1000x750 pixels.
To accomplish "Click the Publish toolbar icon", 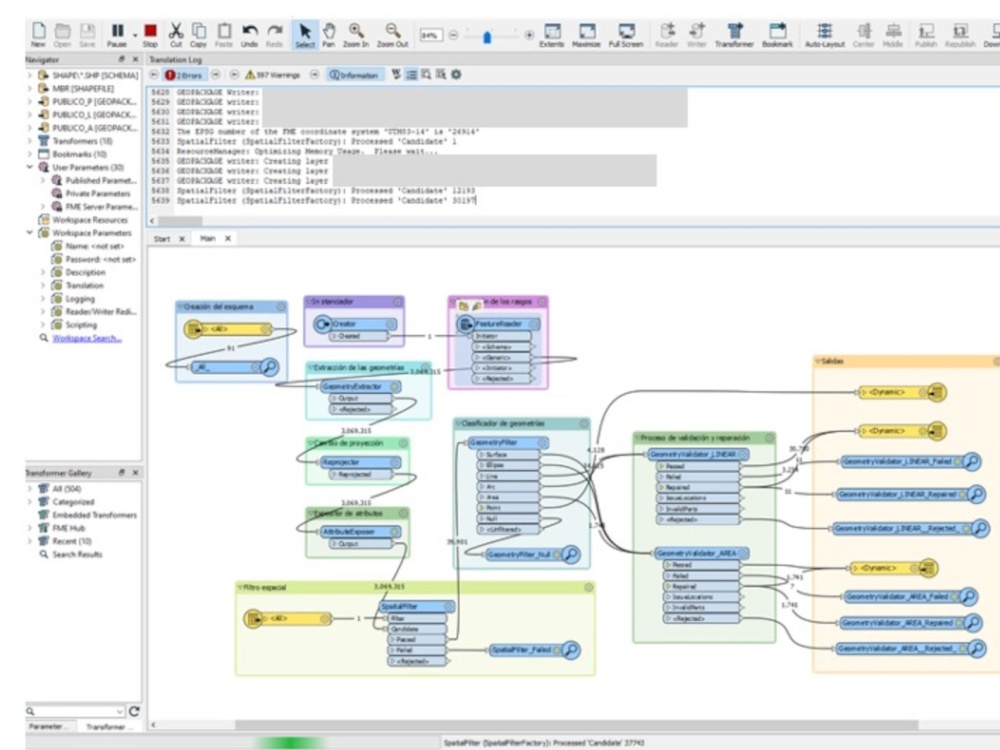I will [925, 34].
